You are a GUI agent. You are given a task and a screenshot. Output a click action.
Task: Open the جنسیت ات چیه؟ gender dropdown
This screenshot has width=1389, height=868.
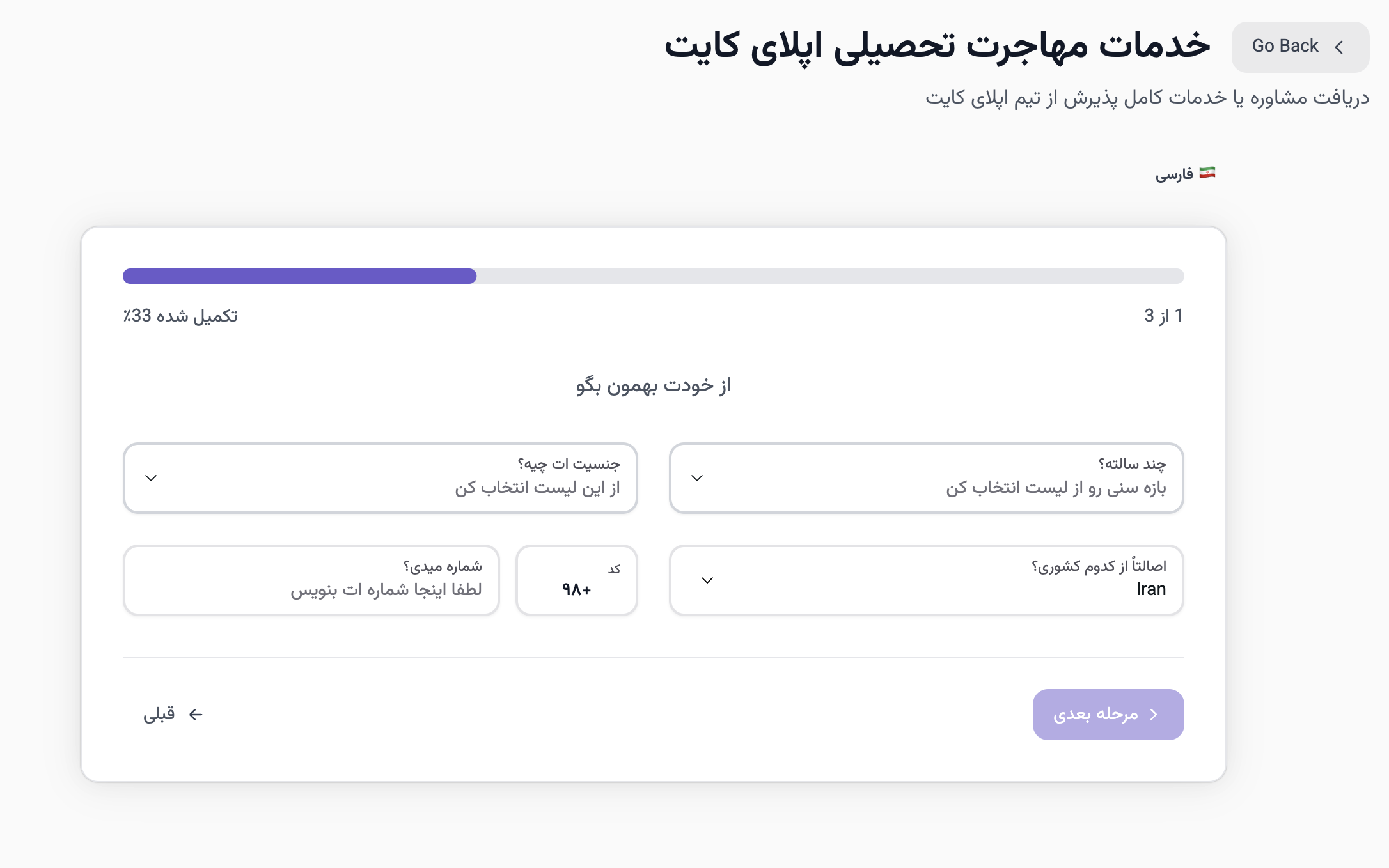[x=380, y=477]
